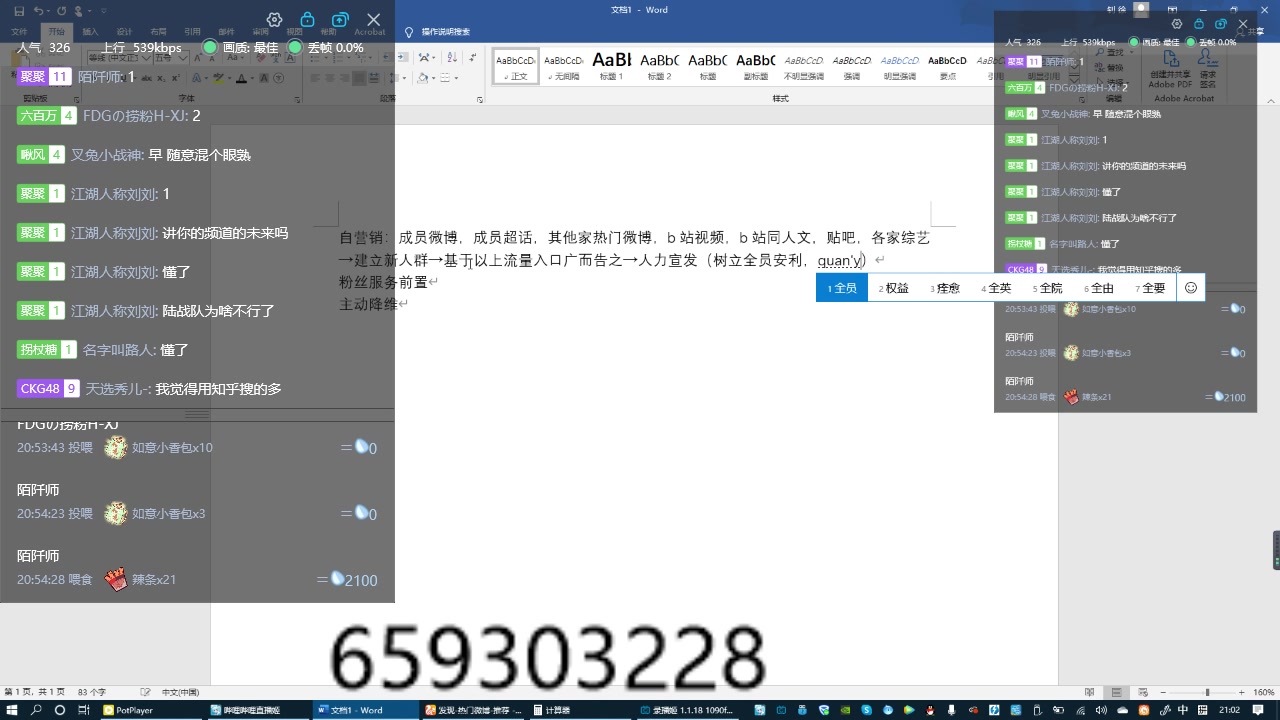
Task: Click chat message 陆战队为啥不行了
Action: [x=218, y=311]
